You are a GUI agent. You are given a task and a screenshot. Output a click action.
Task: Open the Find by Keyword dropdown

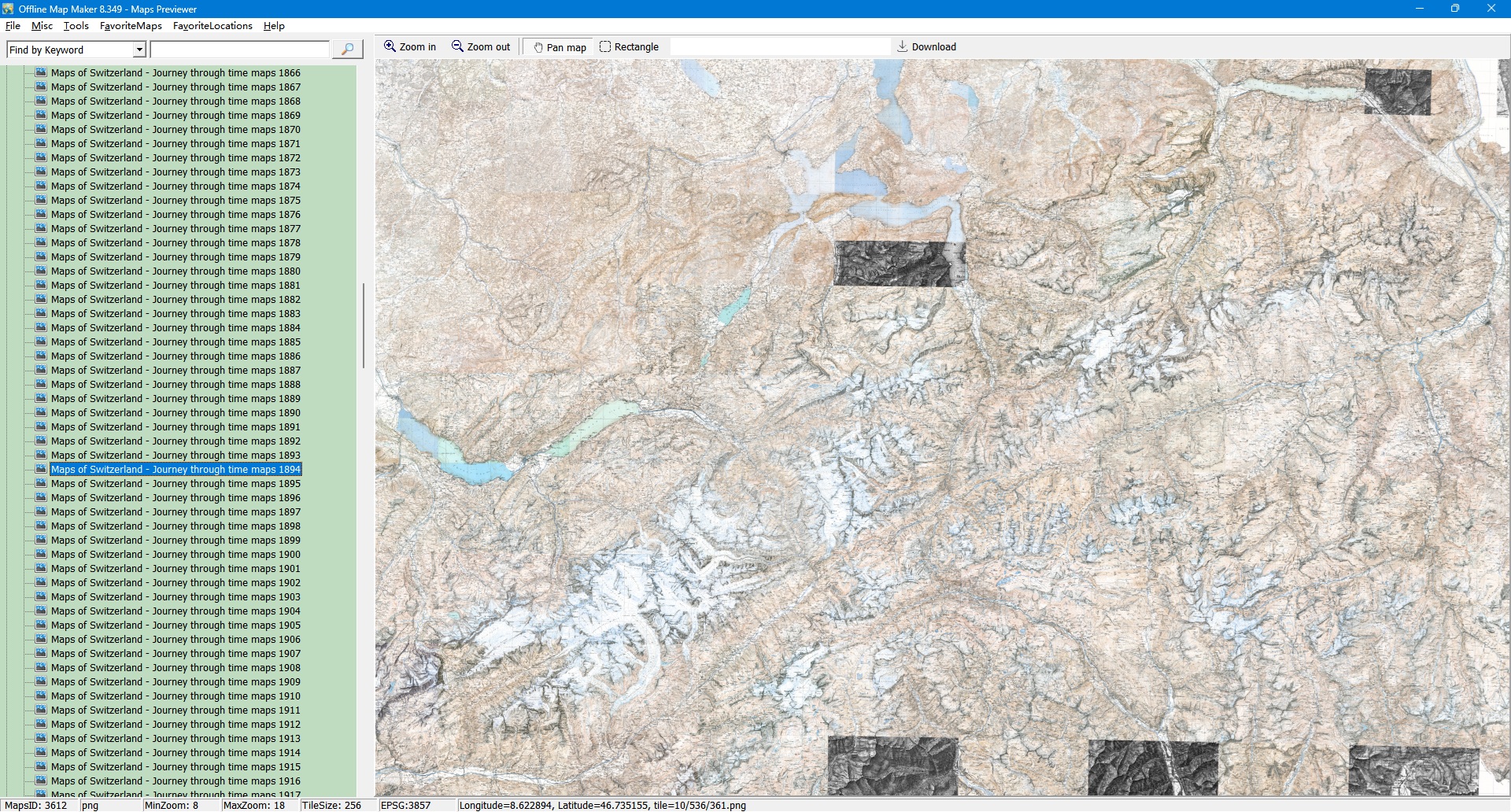[x=139, y=50]
